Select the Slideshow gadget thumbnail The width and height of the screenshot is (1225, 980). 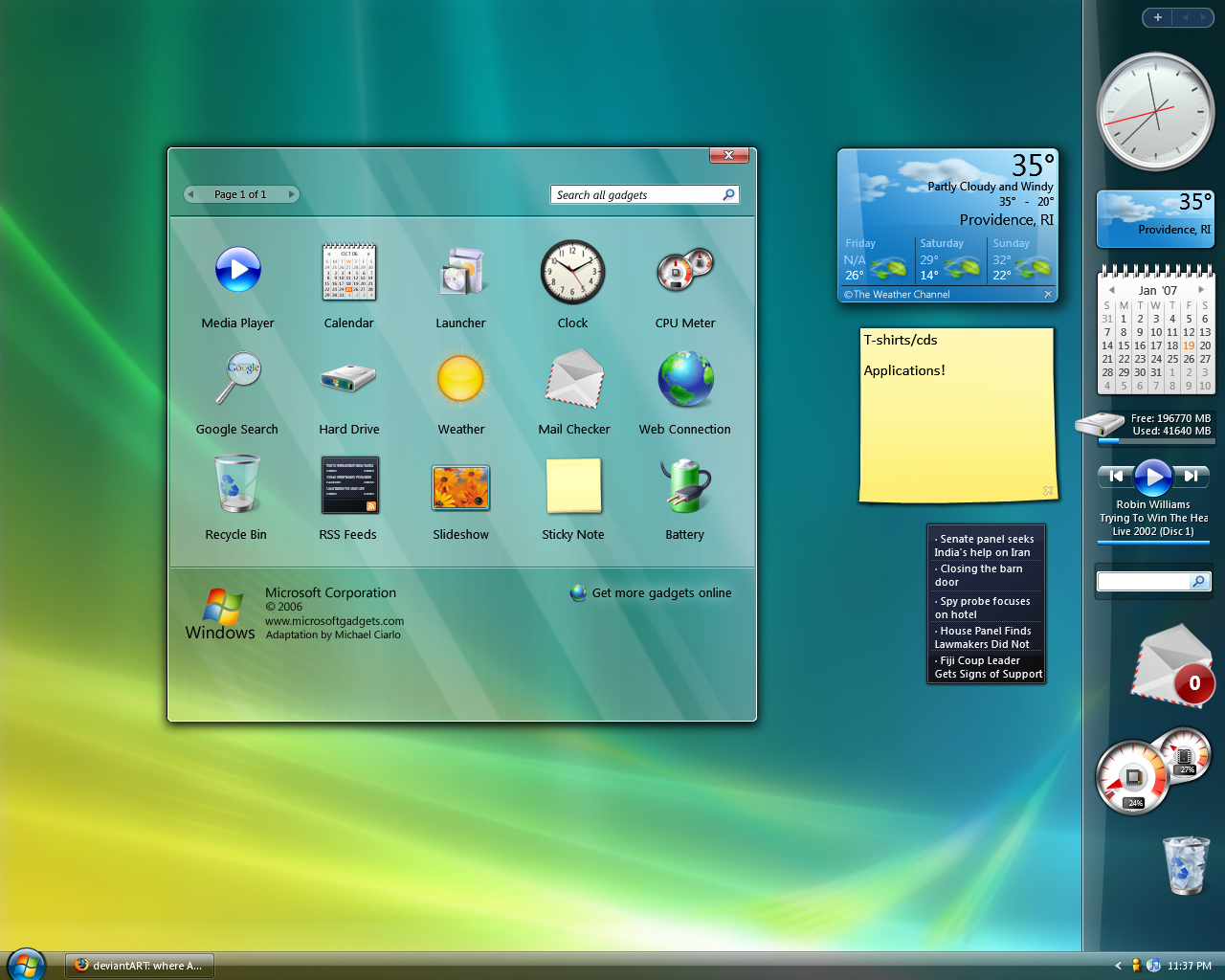tap(460, 487)
